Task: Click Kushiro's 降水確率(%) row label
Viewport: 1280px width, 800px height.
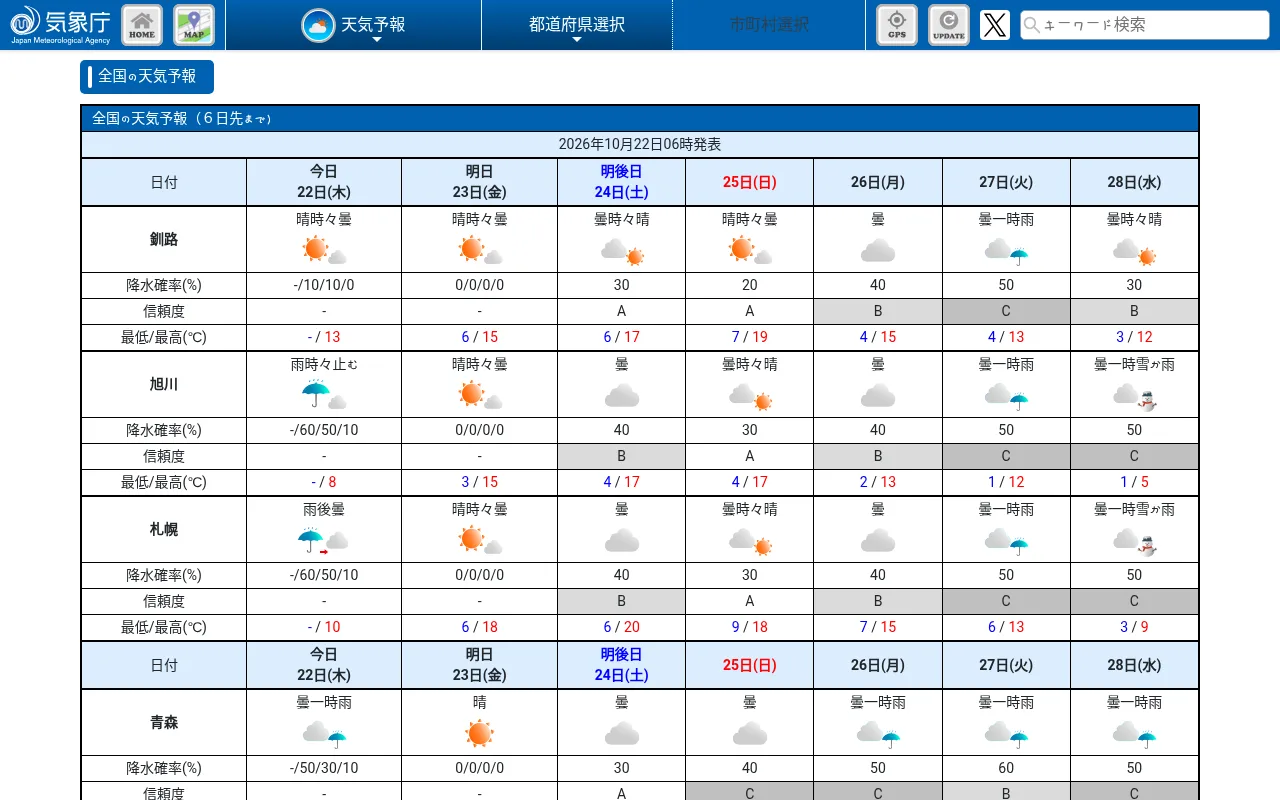Action: click(x=164, y=285)
